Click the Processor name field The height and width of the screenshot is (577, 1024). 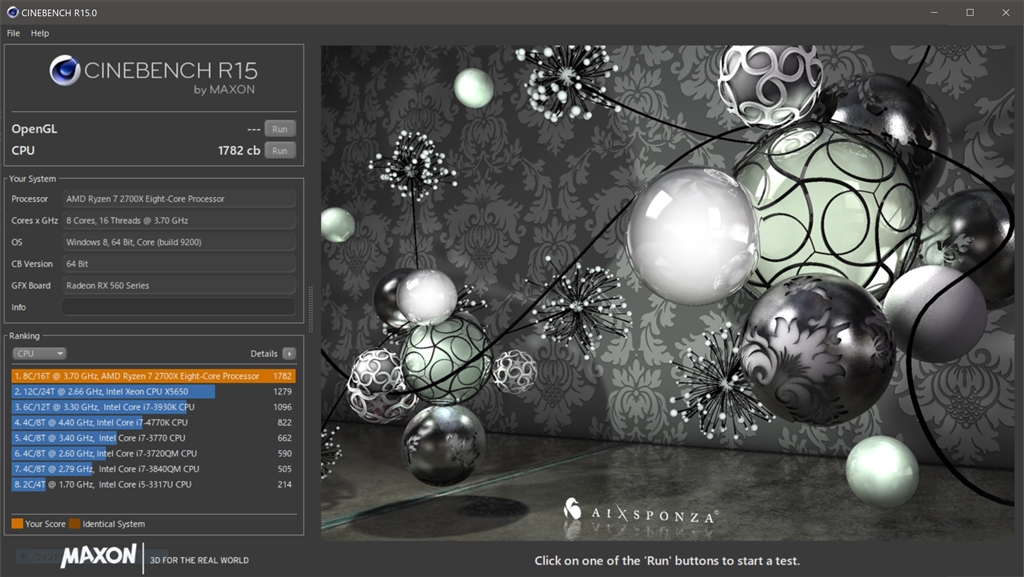coord(180,199)
